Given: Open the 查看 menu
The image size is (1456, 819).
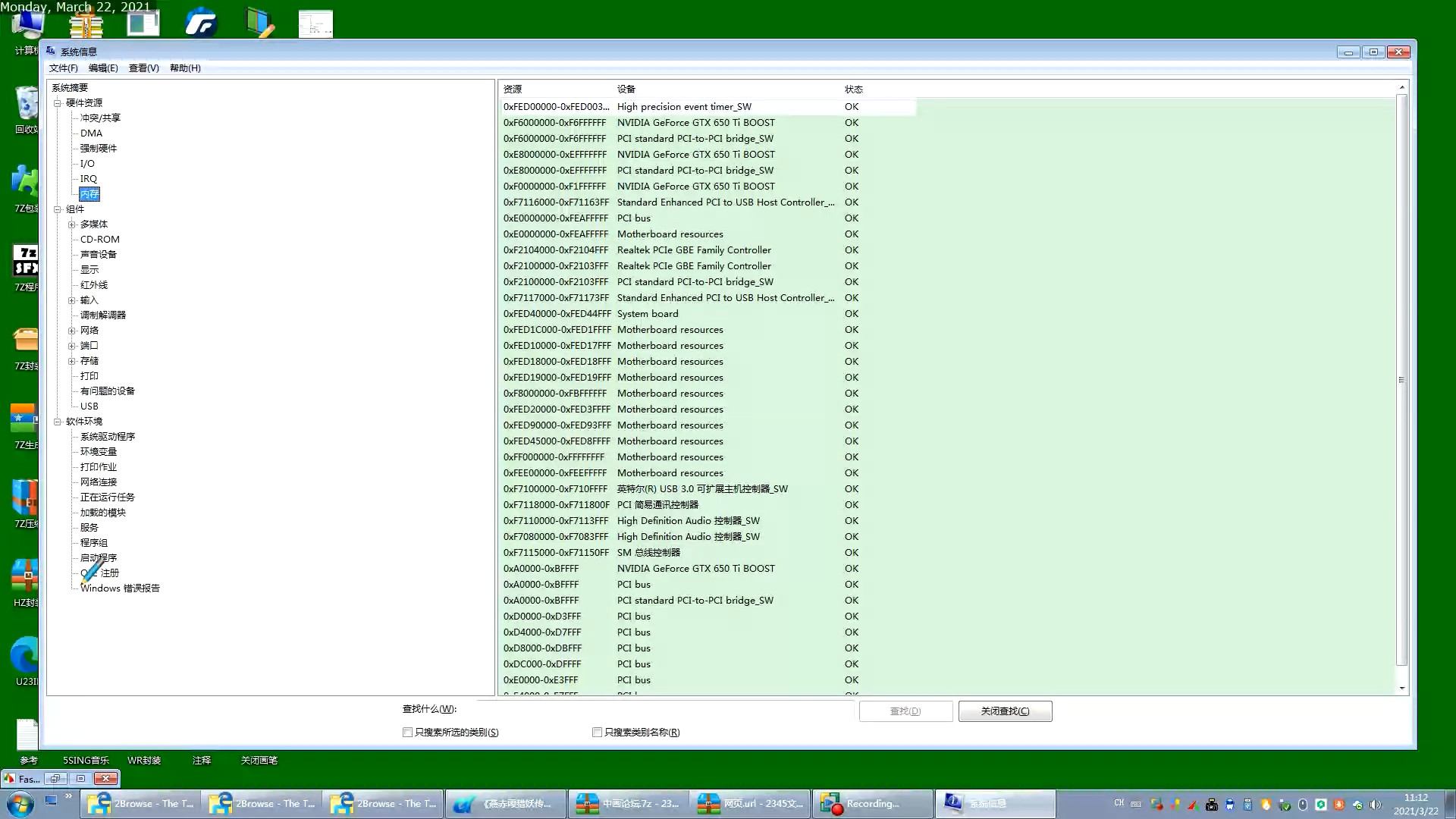Looking at the screenshot, I should pyautogui.click(x=143, y=67).
